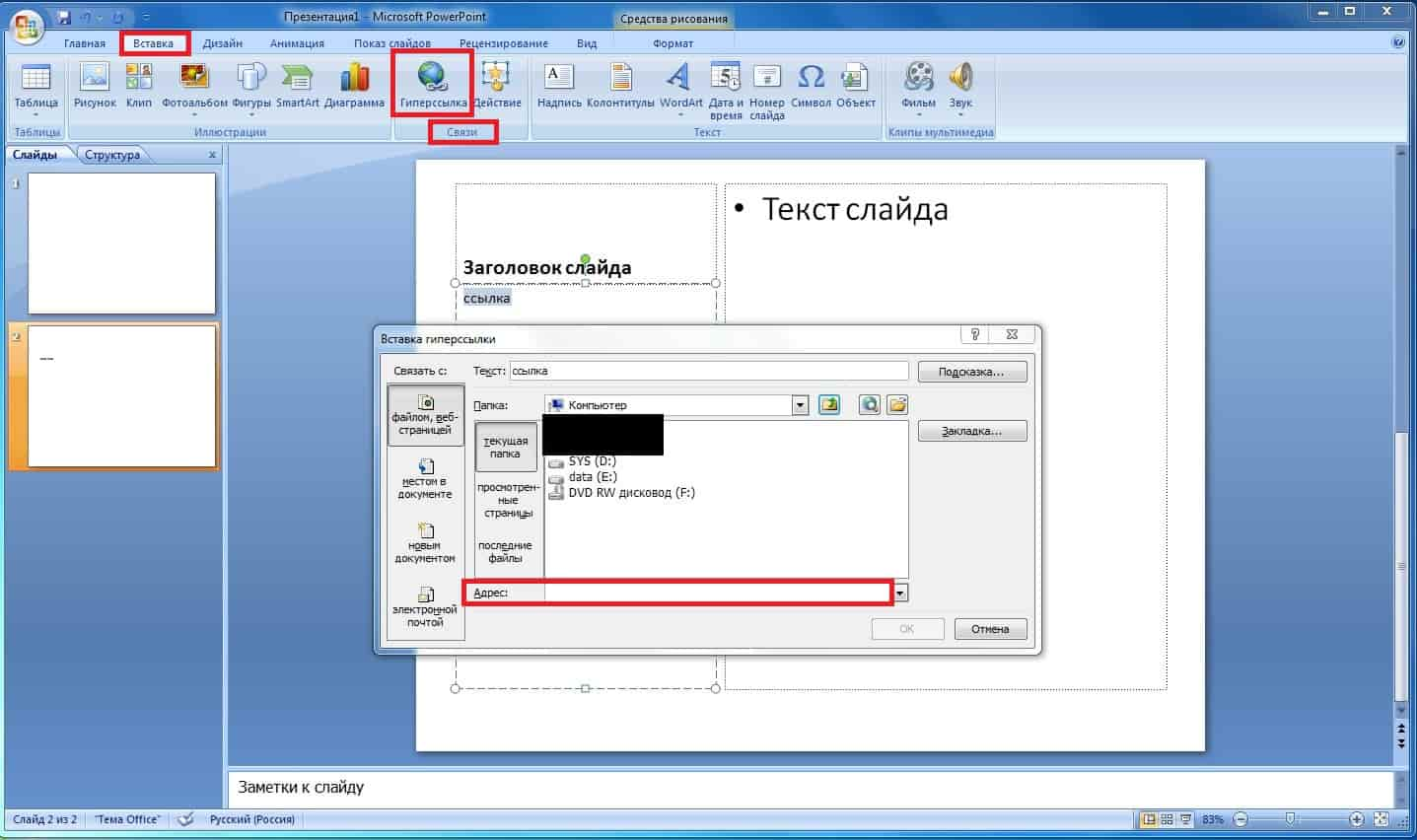Open the Главная ribbon tab
The width and height of the screenshot is (1417, 840).
[x=85, y=43]
